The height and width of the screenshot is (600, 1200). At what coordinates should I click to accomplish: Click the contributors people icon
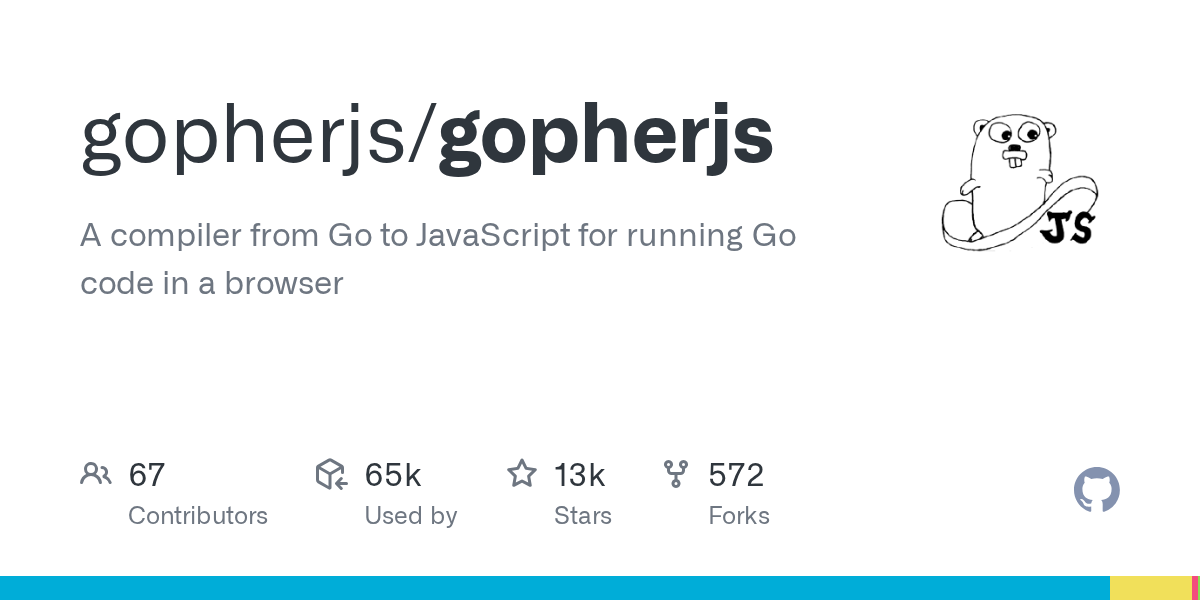96,474
